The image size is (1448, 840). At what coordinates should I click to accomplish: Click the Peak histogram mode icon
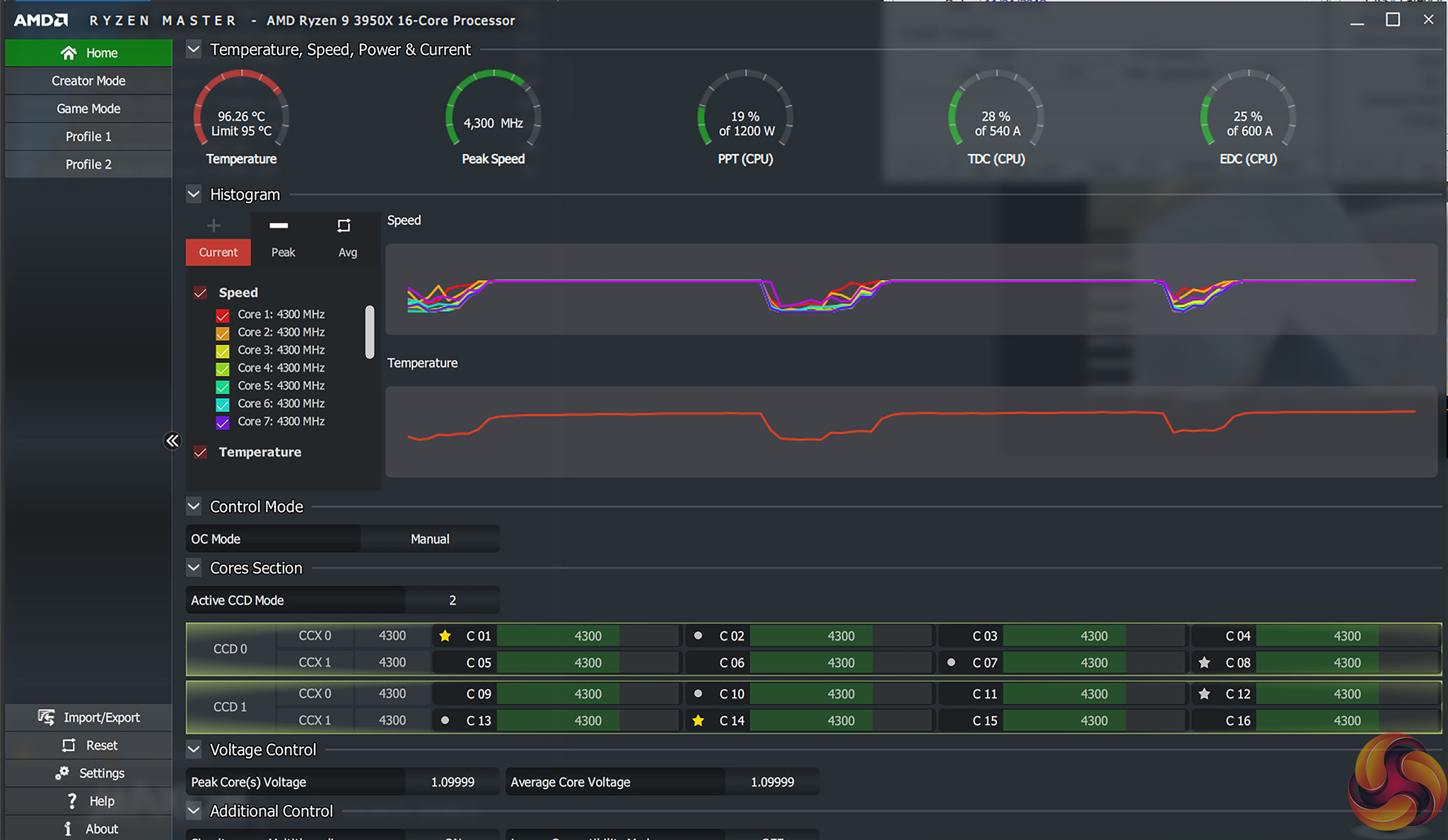(x=279, y=226)
